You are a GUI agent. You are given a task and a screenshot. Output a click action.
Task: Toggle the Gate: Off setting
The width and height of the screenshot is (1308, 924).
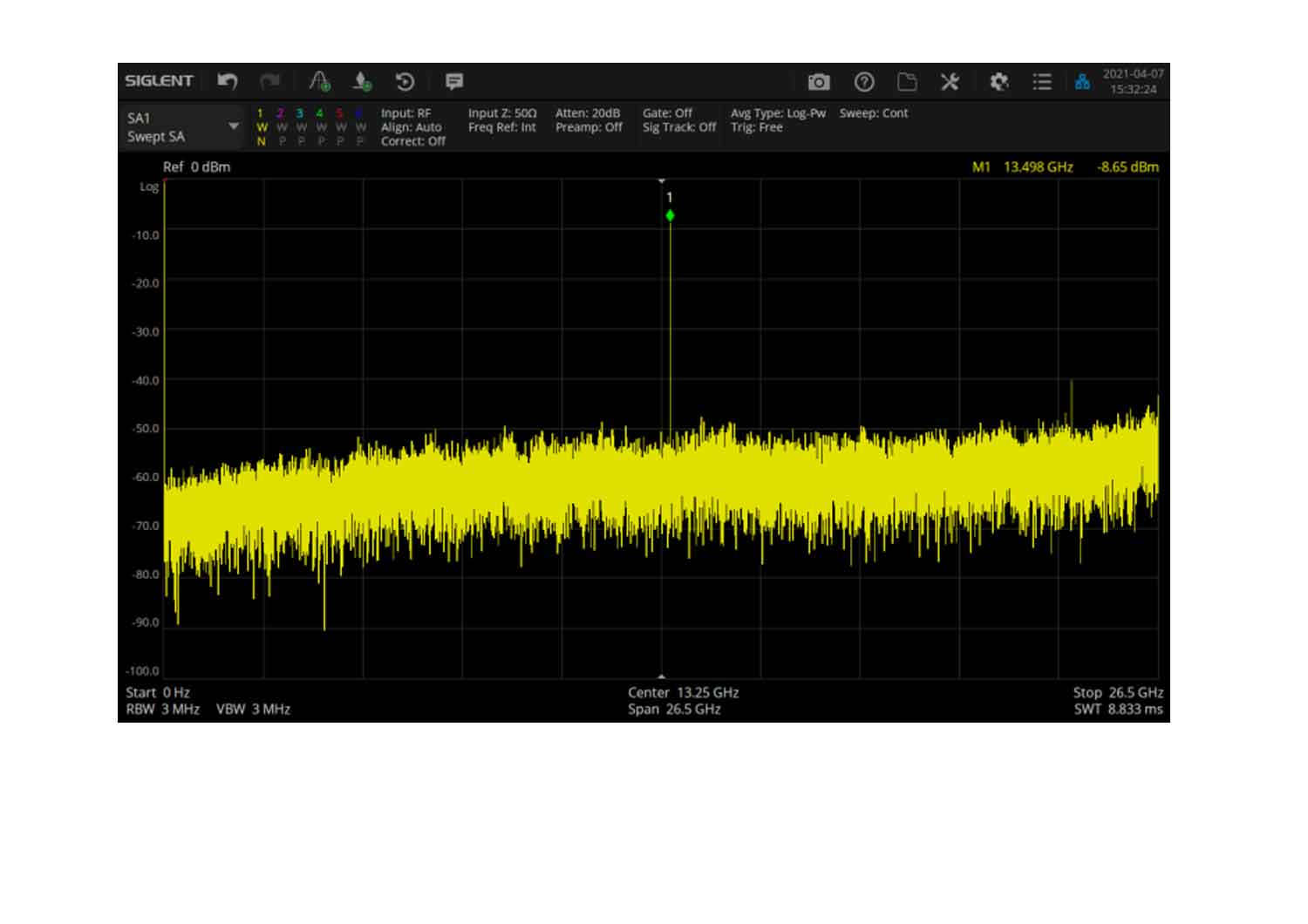pos(667,113)
